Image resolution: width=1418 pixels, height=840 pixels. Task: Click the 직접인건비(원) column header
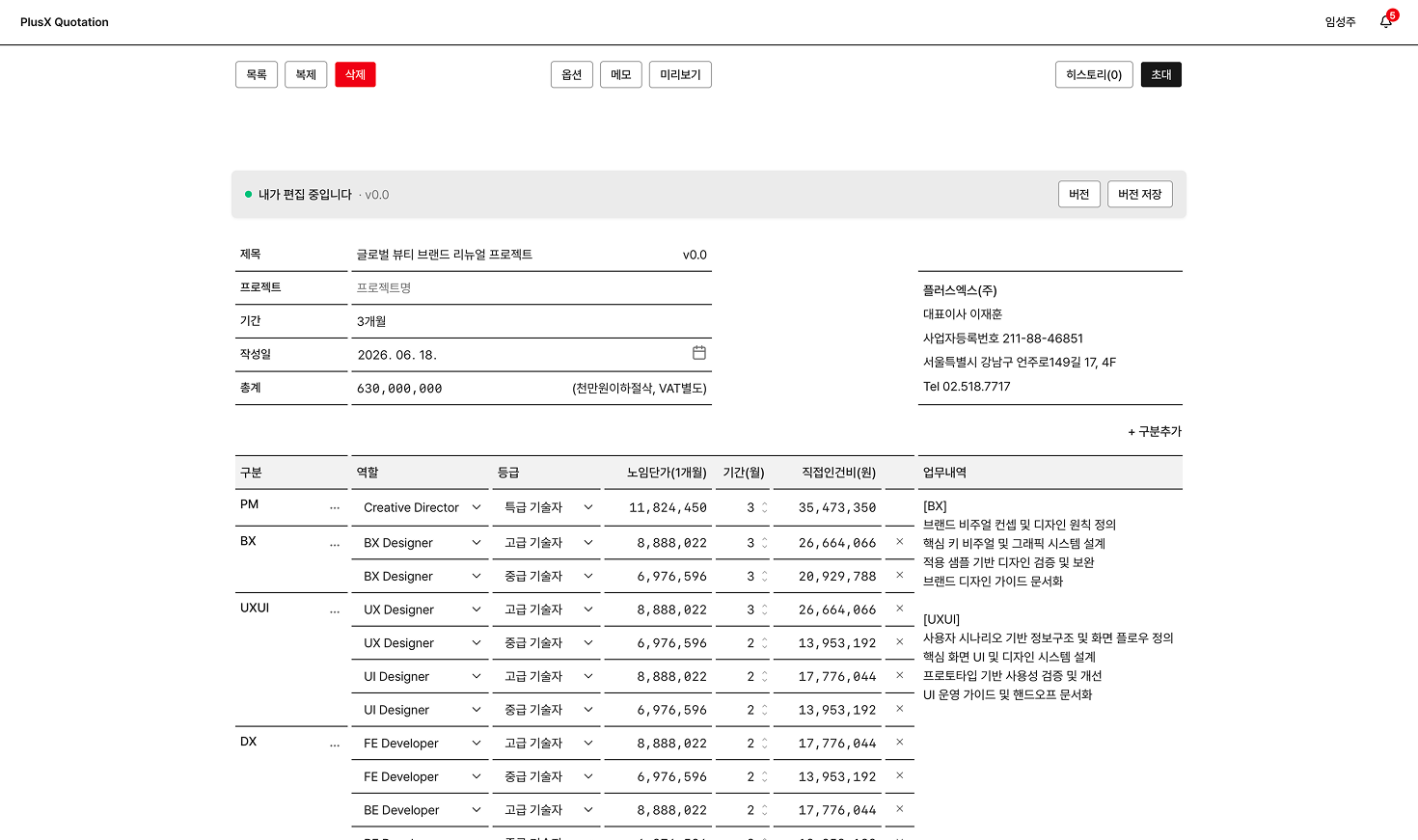tap(839, 473)
